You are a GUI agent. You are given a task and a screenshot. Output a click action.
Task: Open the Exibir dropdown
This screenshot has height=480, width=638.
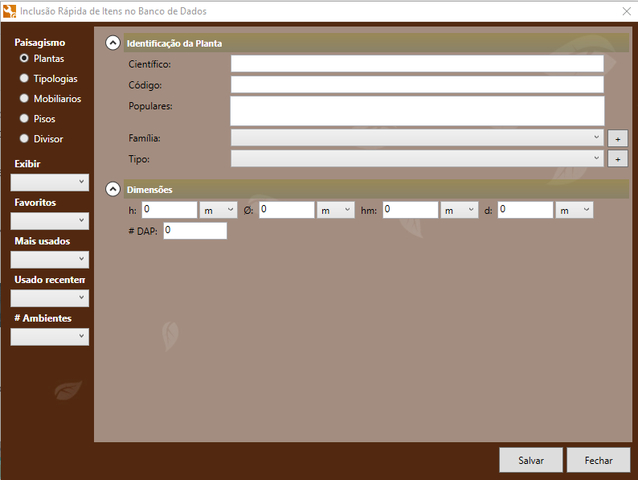pyautogui.click(x=49, y=182)
